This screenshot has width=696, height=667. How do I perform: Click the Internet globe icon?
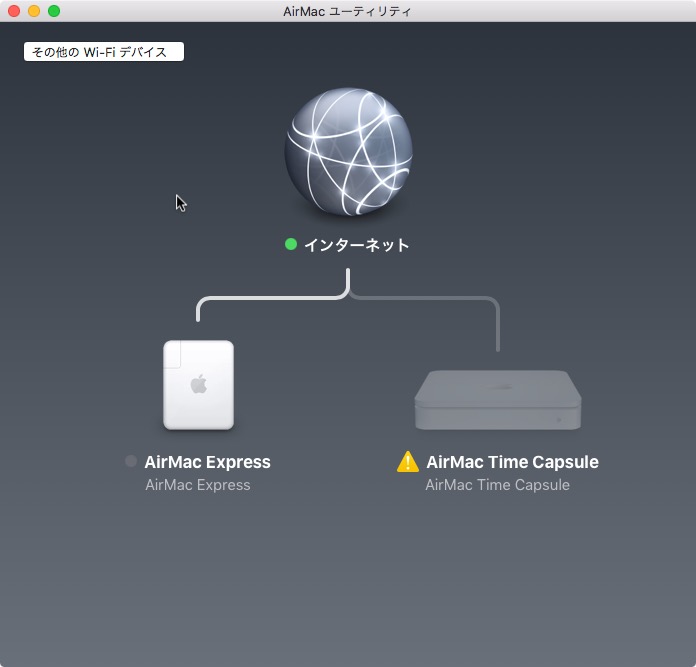[x=348, y=152]
